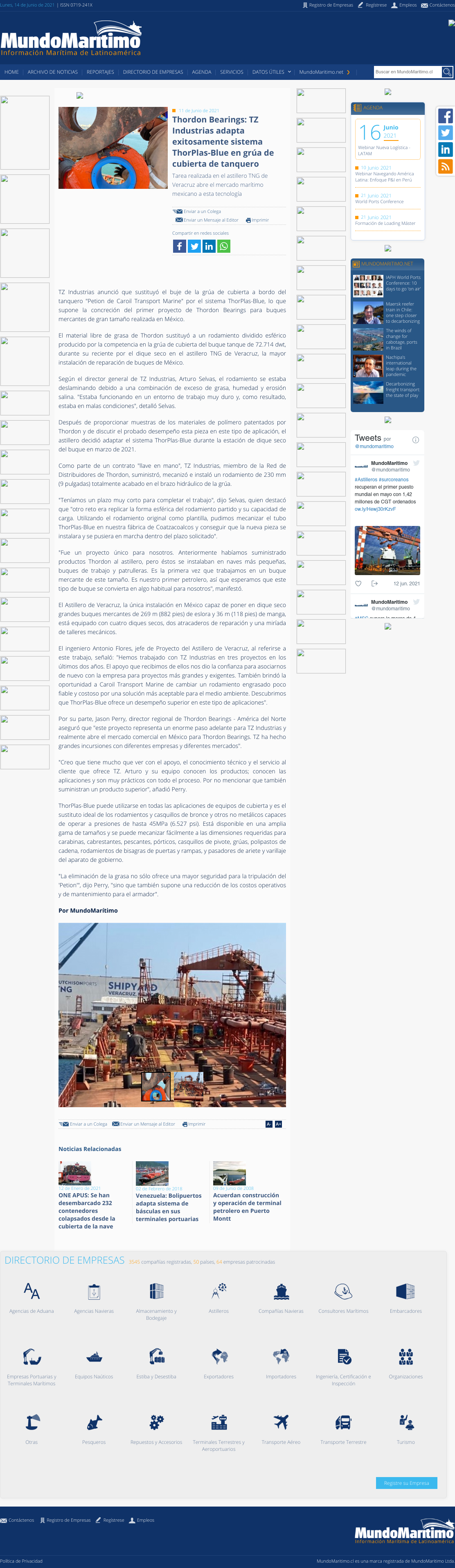Go to MundoMaritimo.net link in navbar
This screenshot has height=1568, width=455.
pyautogui.click(x=324, y=72)
